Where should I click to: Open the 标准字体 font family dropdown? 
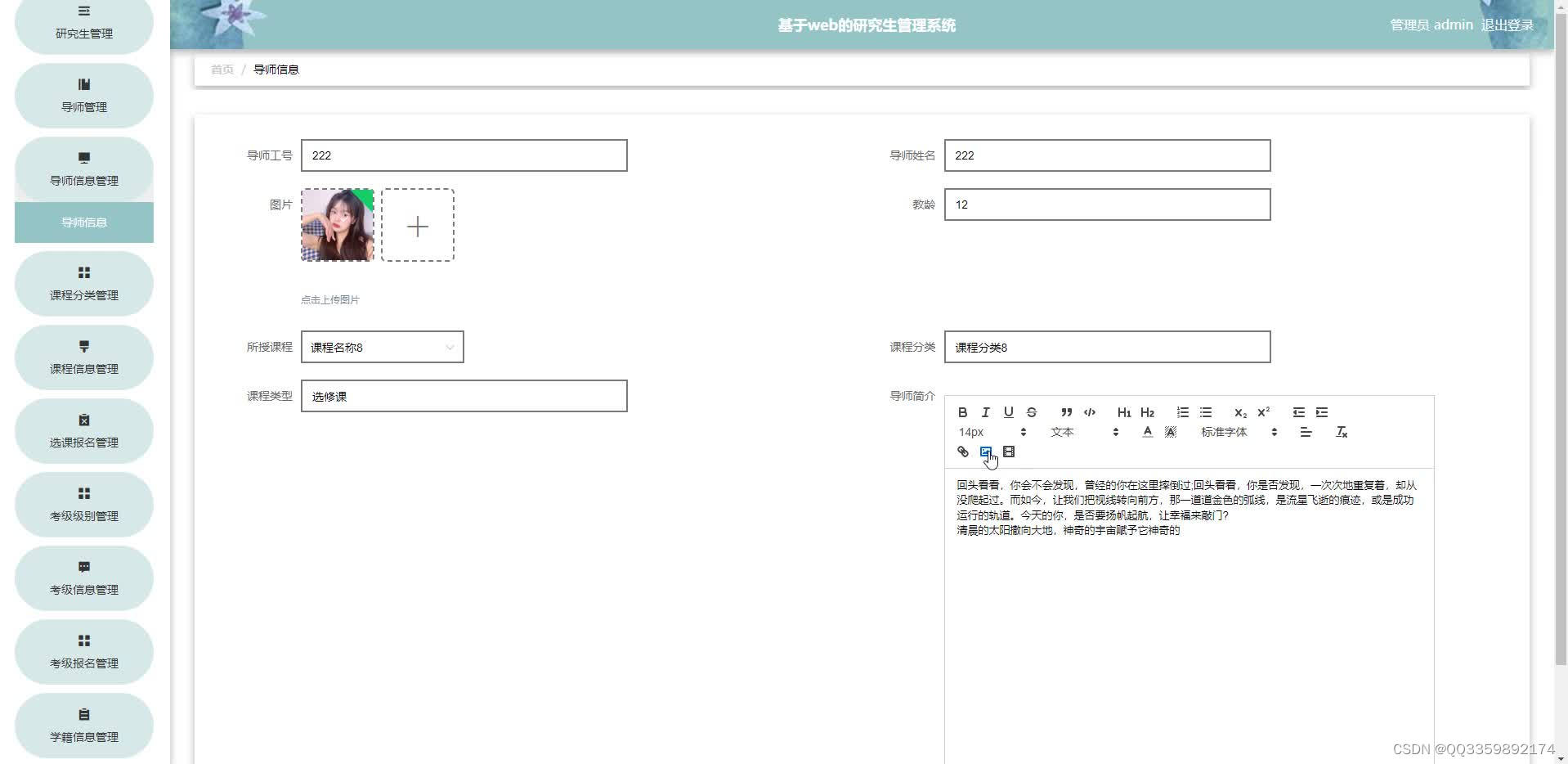click(x=1239, y=432)
